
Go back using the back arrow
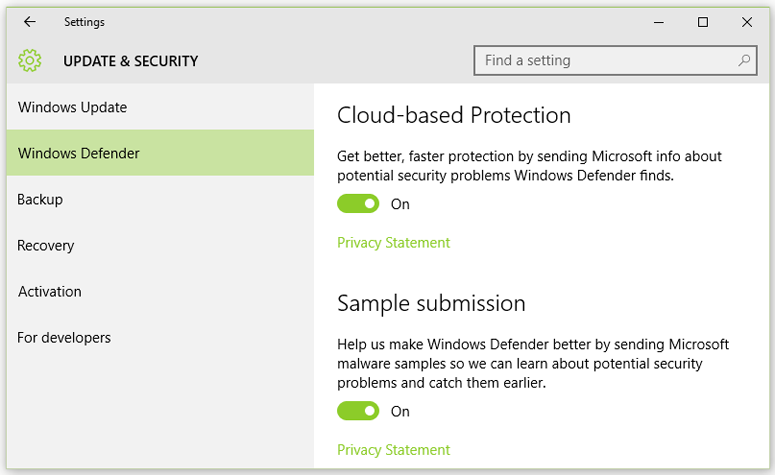30,22
